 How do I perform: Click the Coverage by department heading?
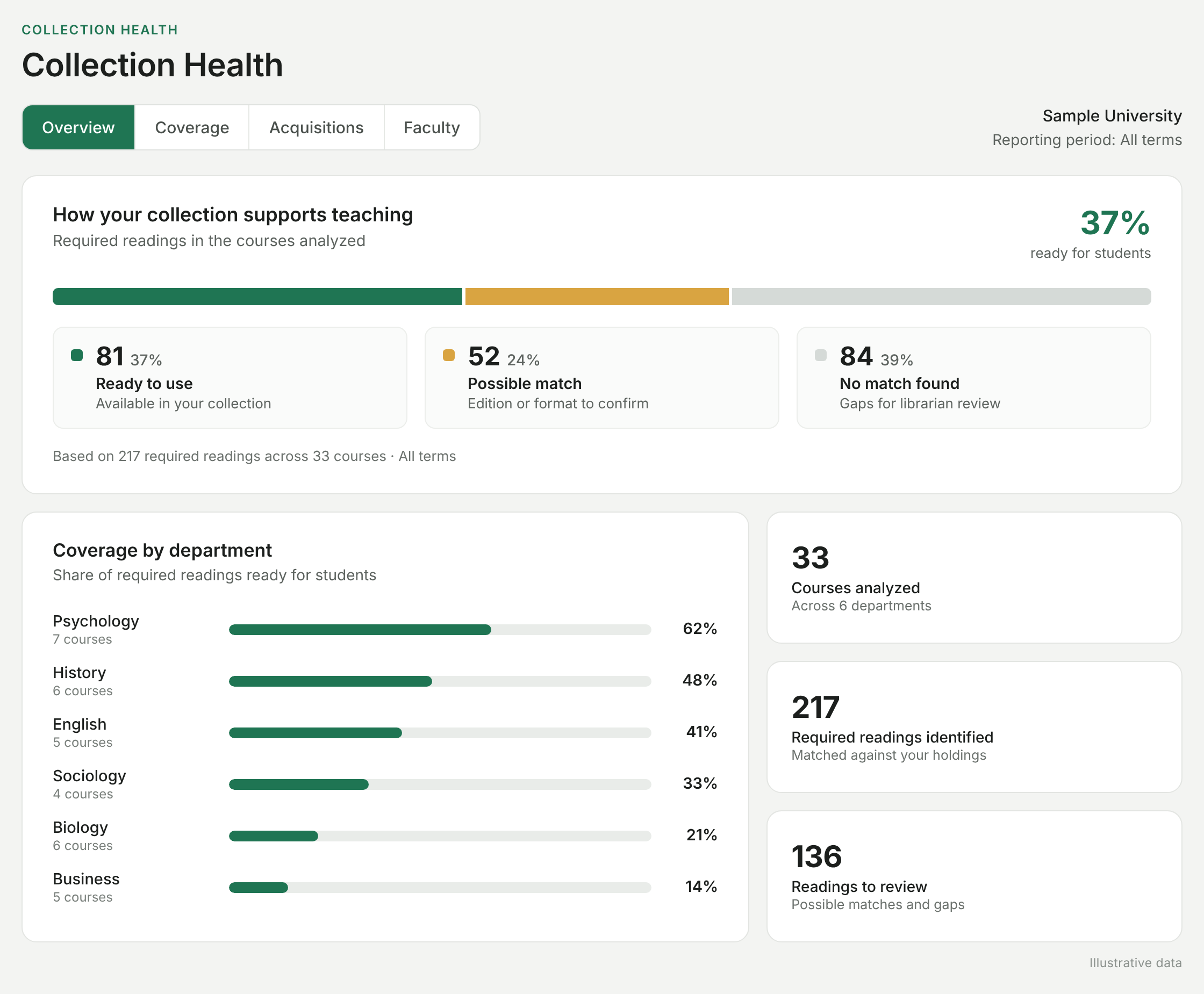tap(162, 550)
